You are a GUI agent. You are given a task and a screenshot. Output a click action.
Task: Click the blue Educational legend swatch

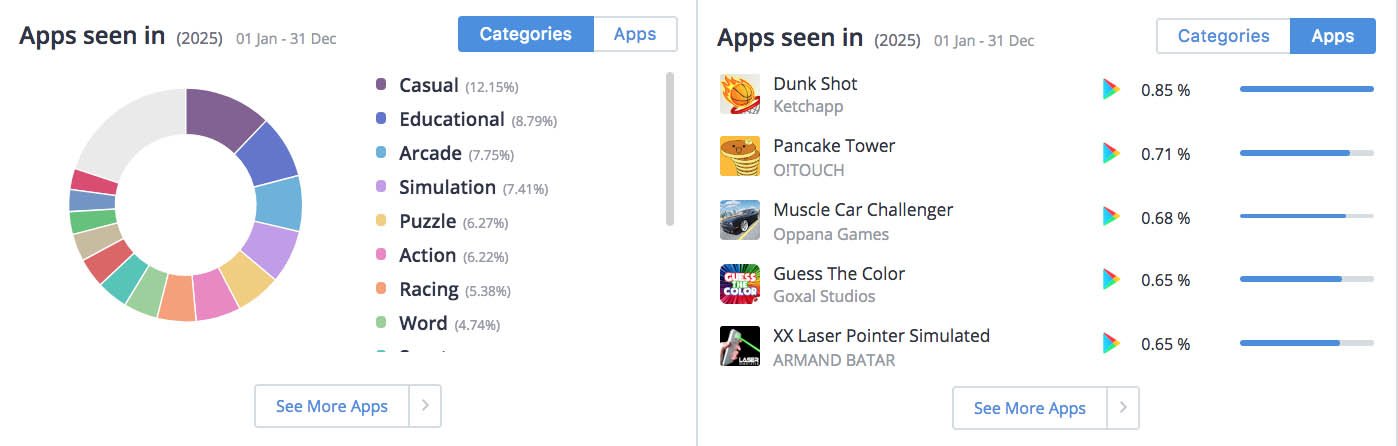click(381, 119)
